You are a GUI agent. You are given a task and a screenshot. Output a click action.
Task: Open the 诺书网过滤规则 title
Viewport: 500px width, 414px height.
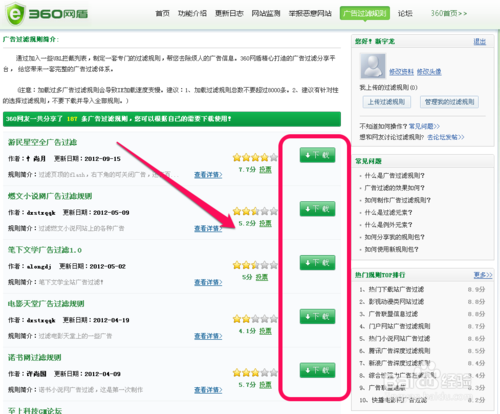pyautogui.click(x=35, y=358)
